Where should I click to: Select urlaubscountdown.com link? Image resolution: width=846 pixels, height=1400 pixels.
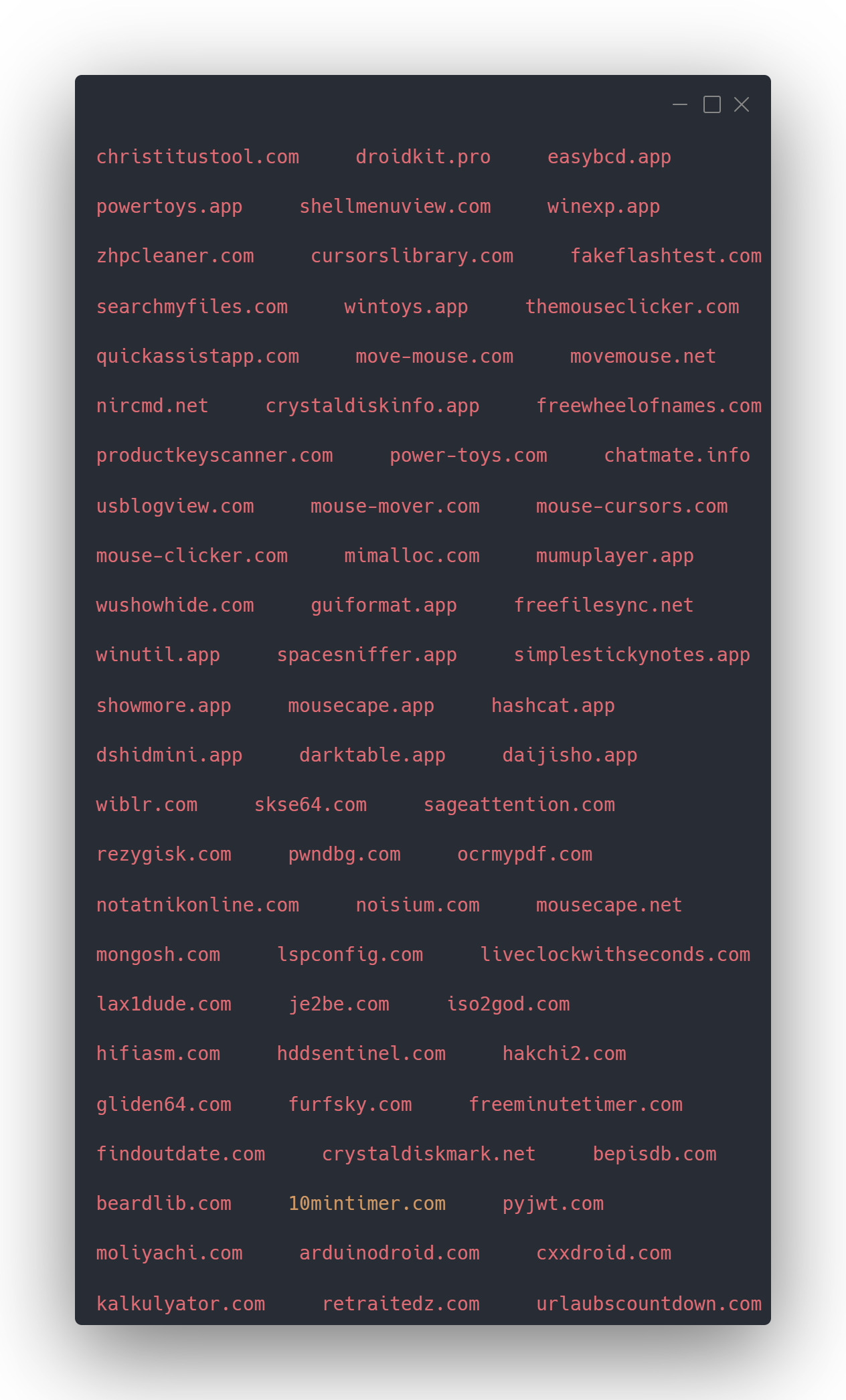(649, 1304)
